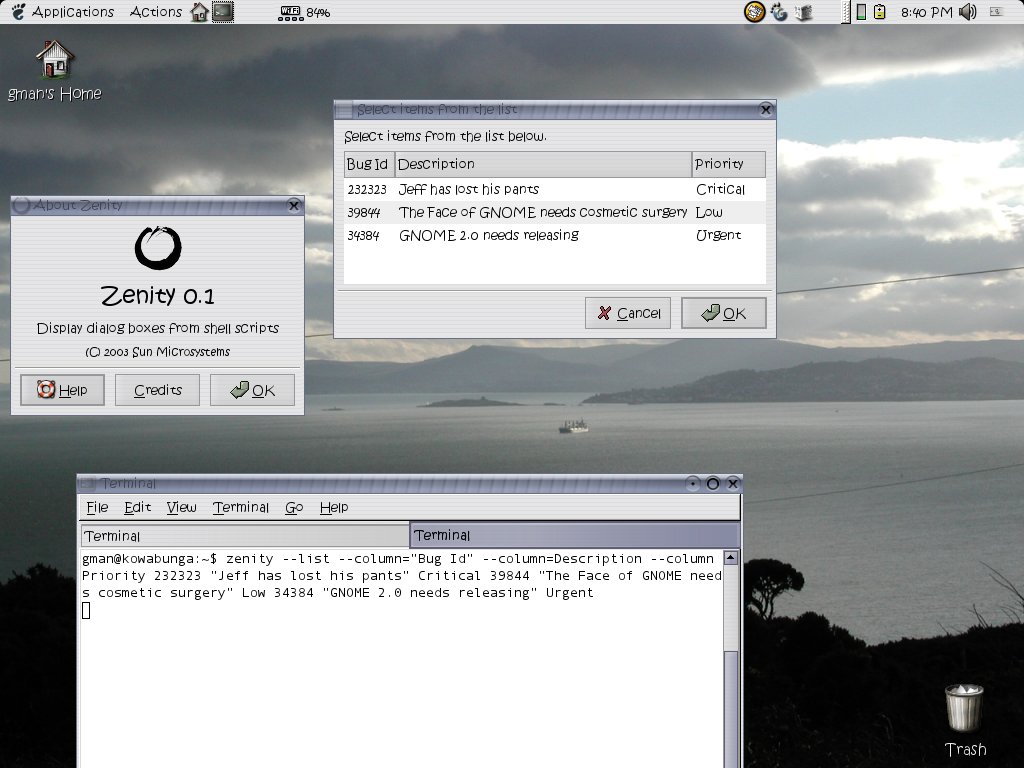
Task: Click OK in the list selection dialog
Action: click(x=724, y=313)
